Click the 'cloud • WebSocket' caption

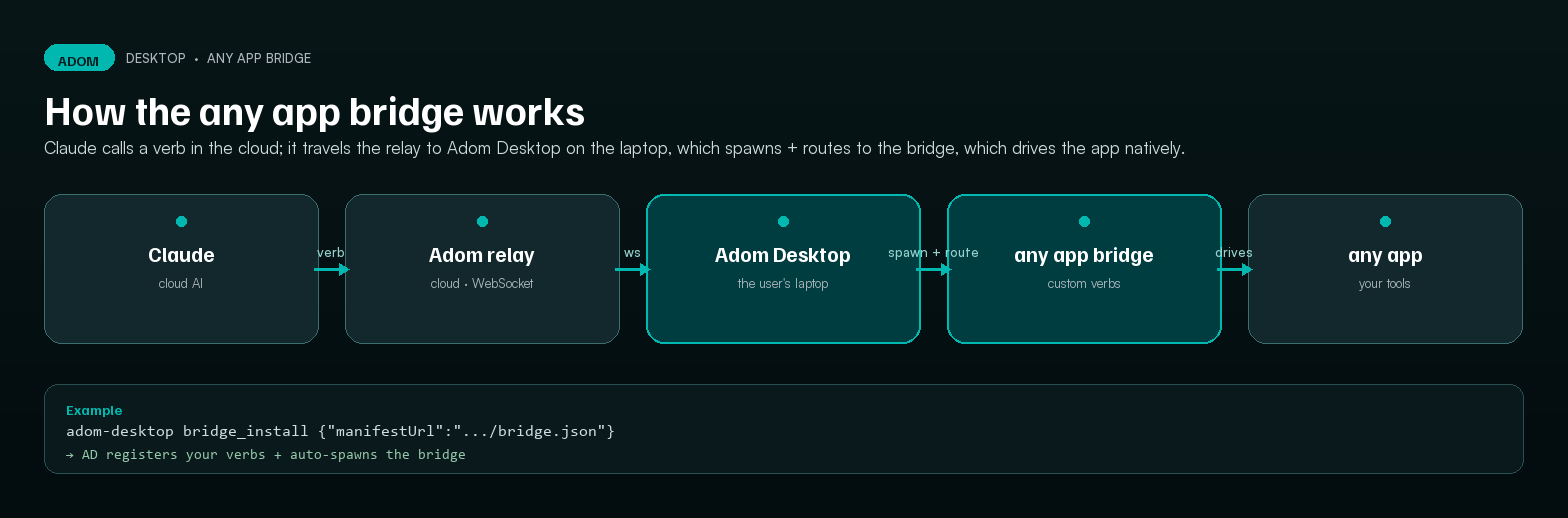(482, 284)
